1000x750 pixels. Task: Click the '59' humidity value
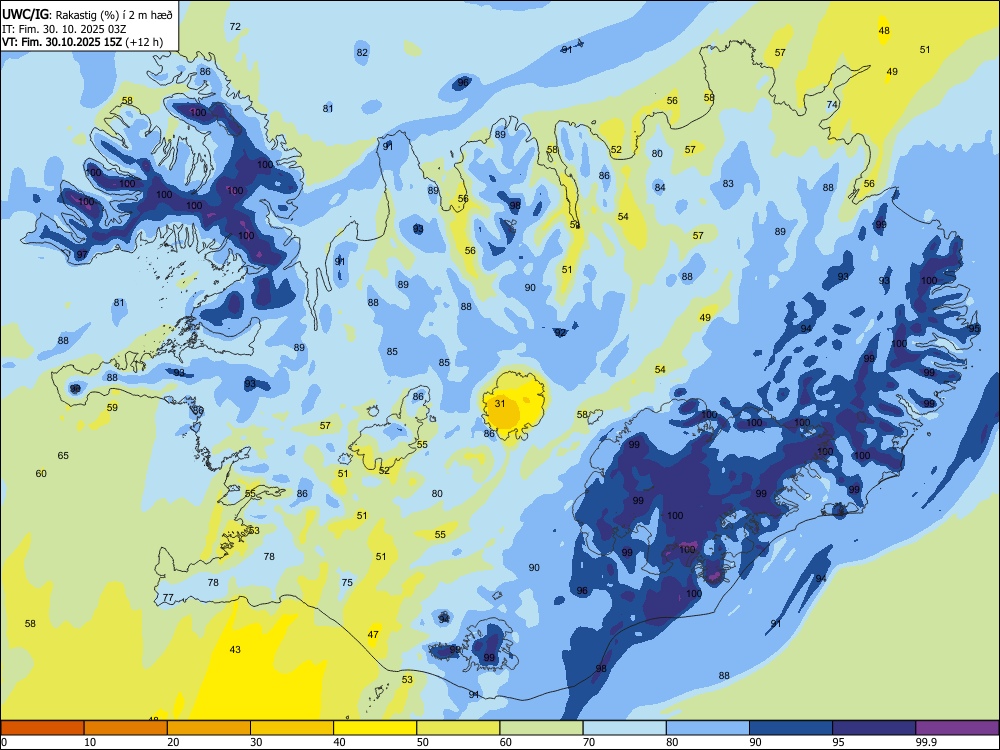pyautogui.click(x=112, y=407)
